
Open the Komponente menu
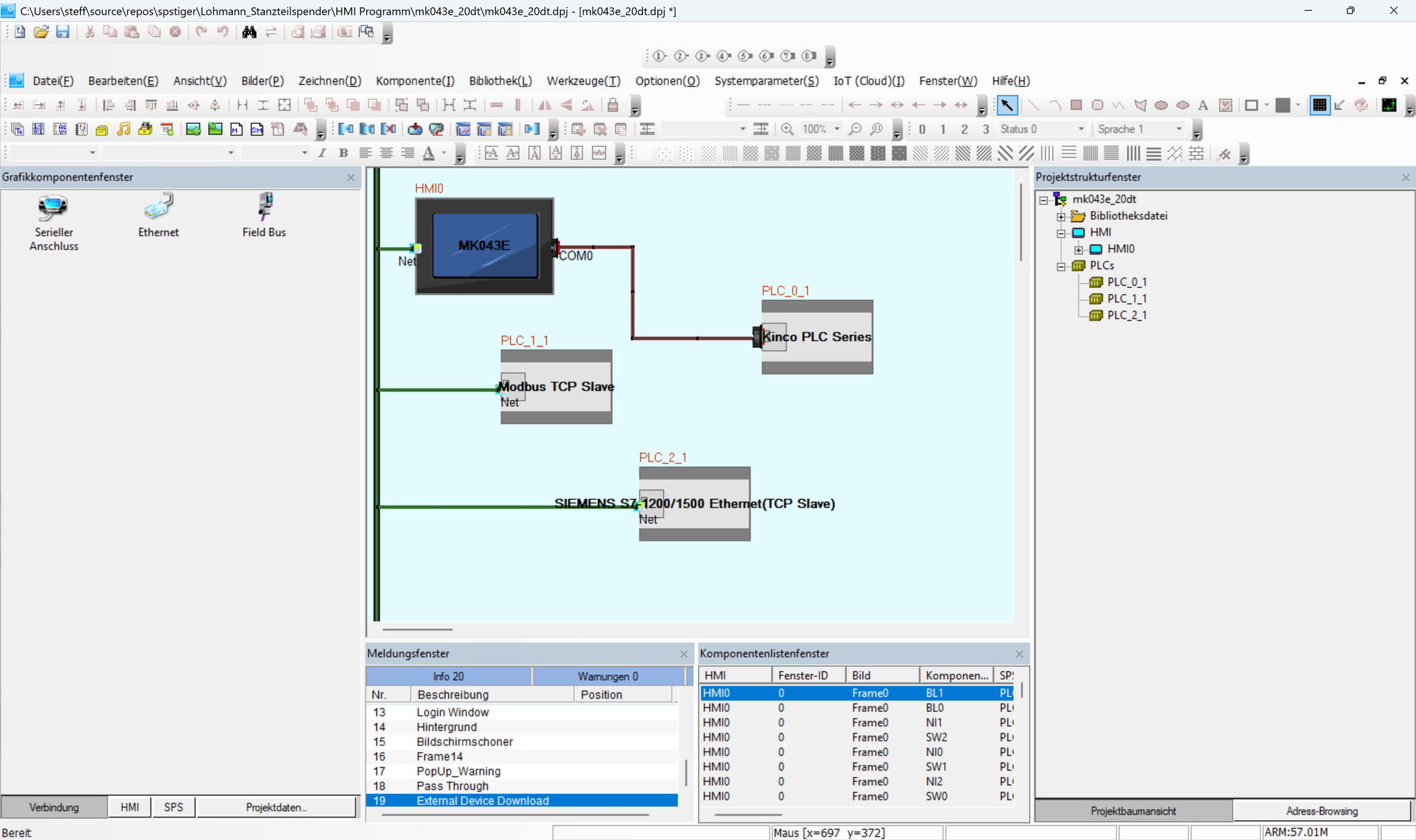click(x=415, y=81)
